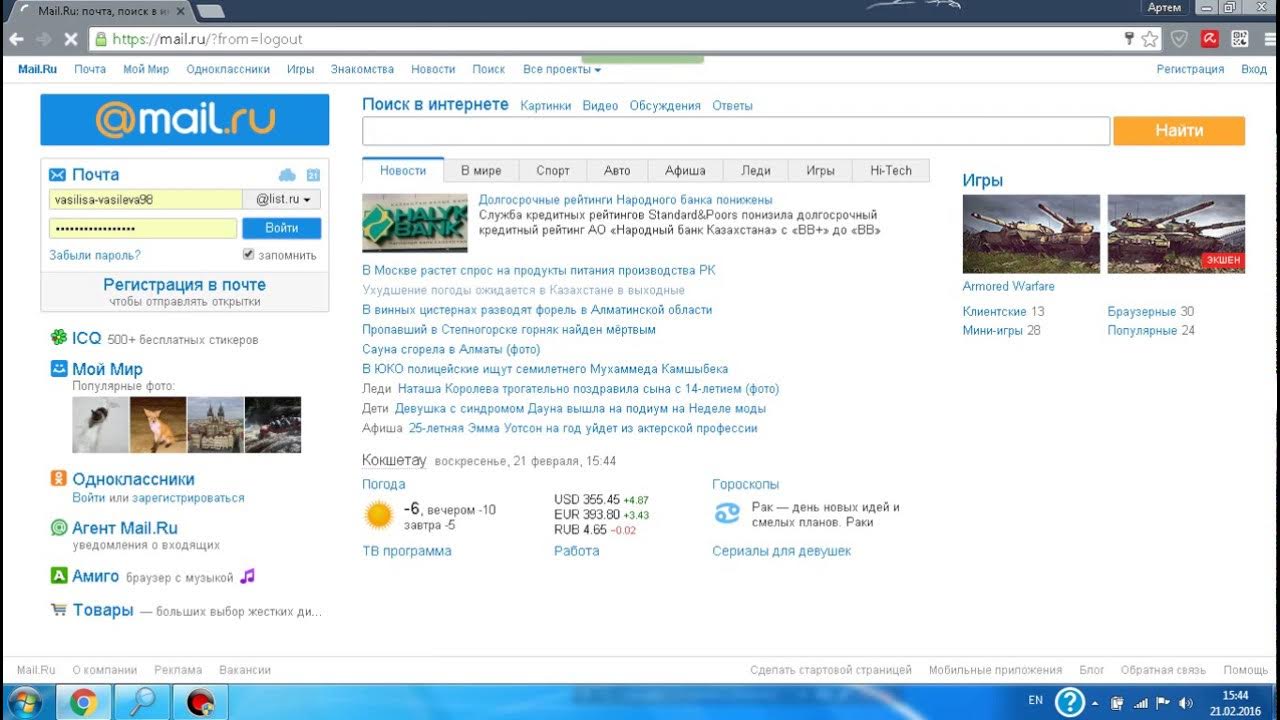Open Регистрация в почте link

[185, 285]
